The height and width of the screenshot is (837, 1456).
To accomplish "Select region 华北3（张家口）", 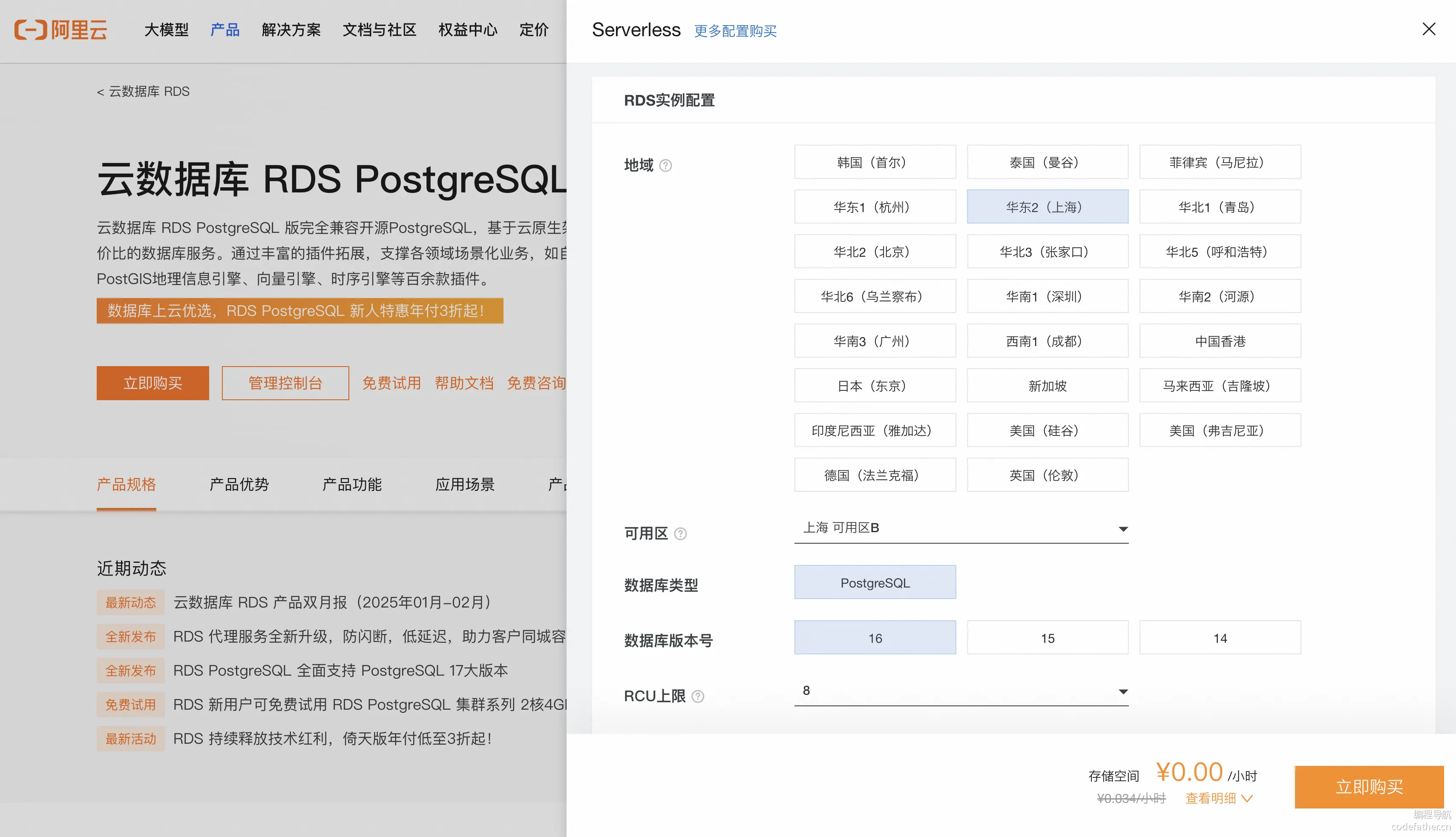I will point(1047,252).
